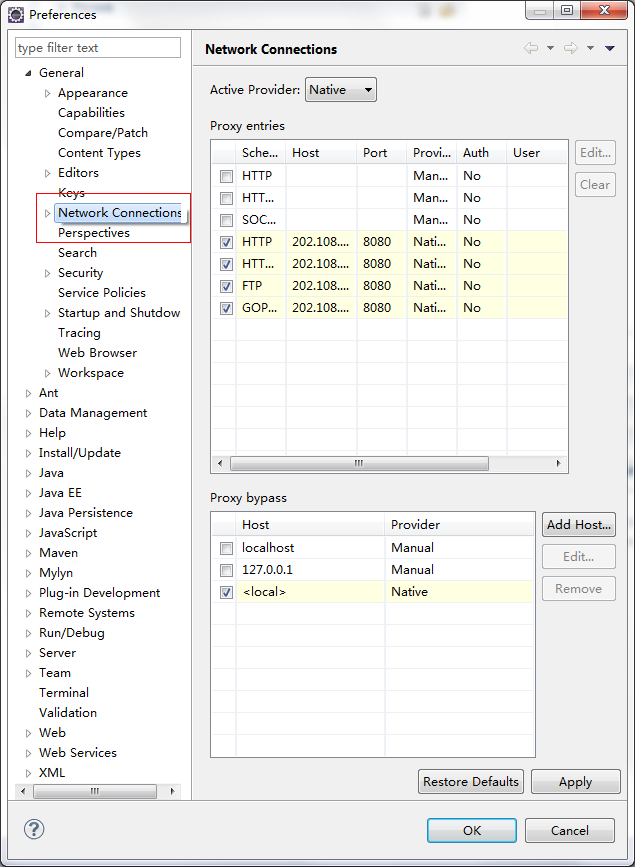Select the Perspectives preference page
Viewport: 635px width, 867px height.
pyautogui.click(x=94, y=233)
